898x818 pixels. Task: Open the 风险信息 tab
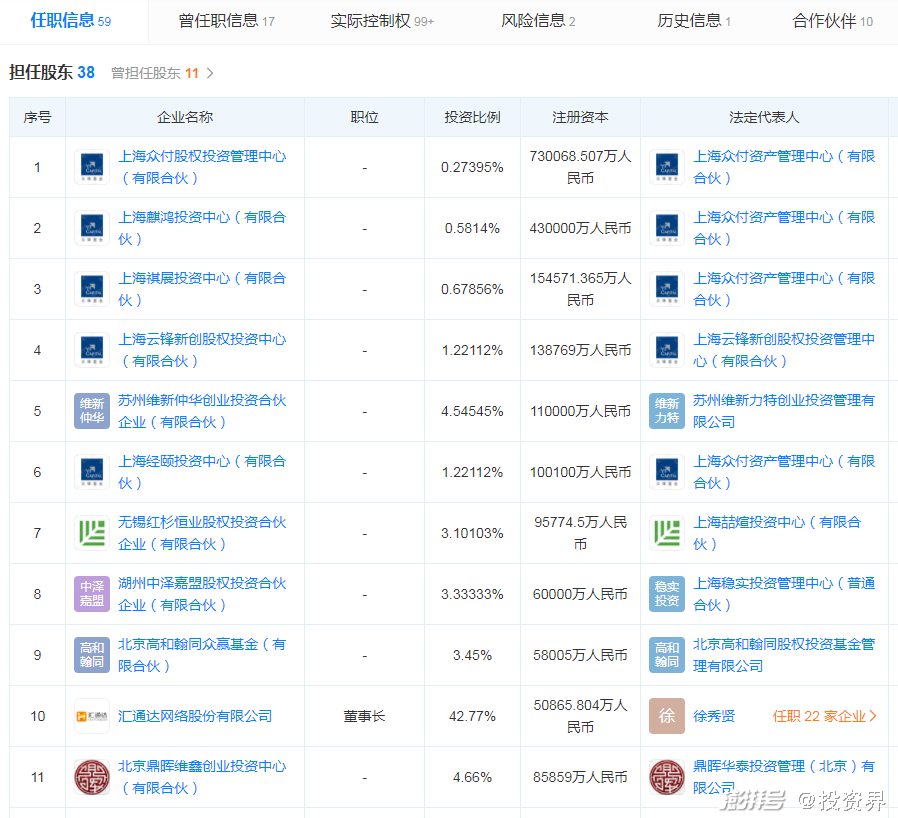pos(538,21)
